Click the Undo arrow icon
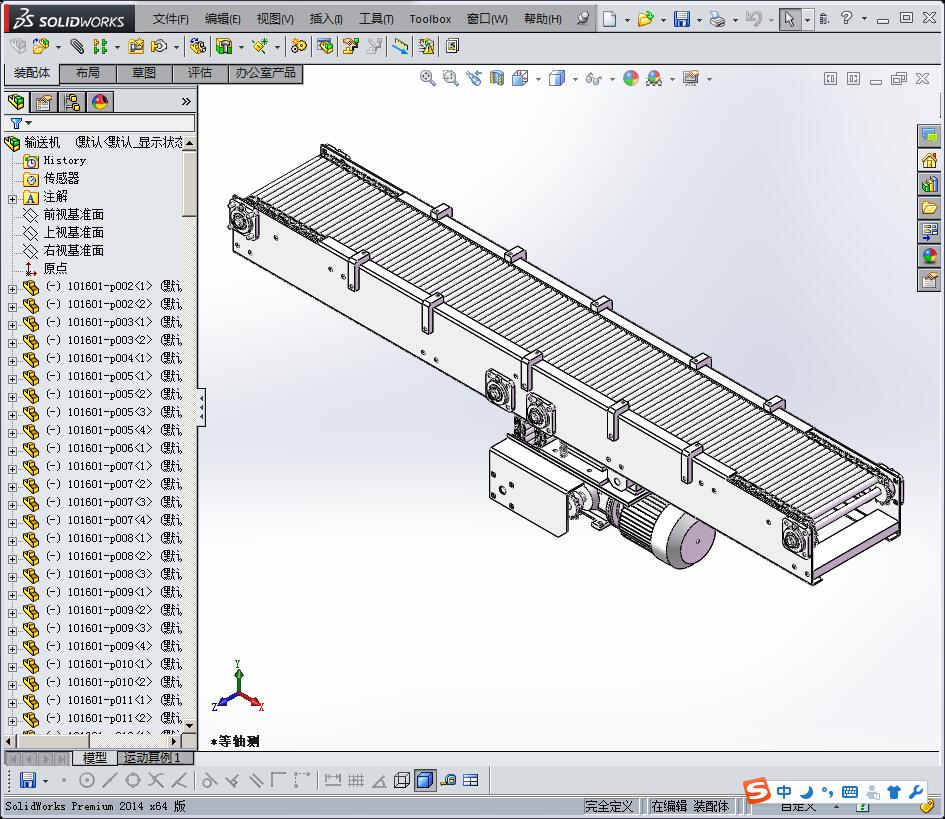The image size is (945, 819). pyautogui.click(x=753, y=18)
